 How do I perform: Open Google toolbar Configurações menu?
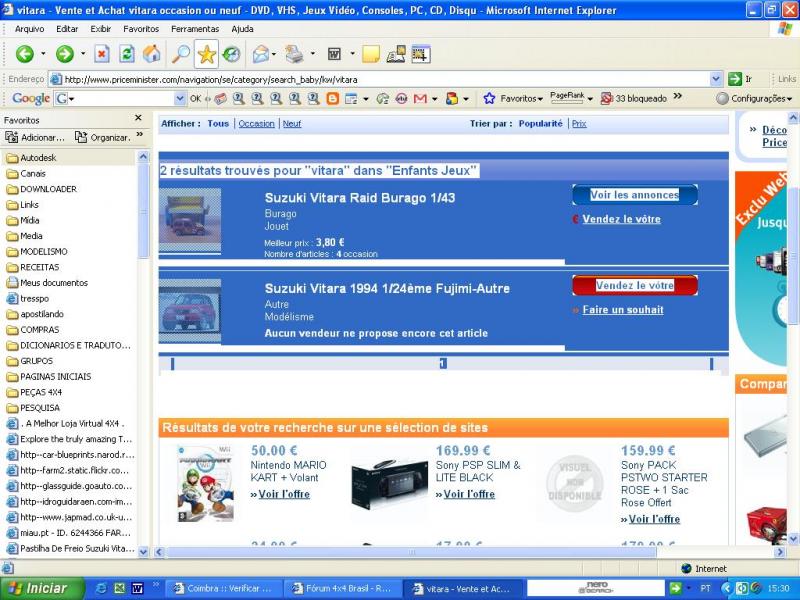click(x=754, y=98)
